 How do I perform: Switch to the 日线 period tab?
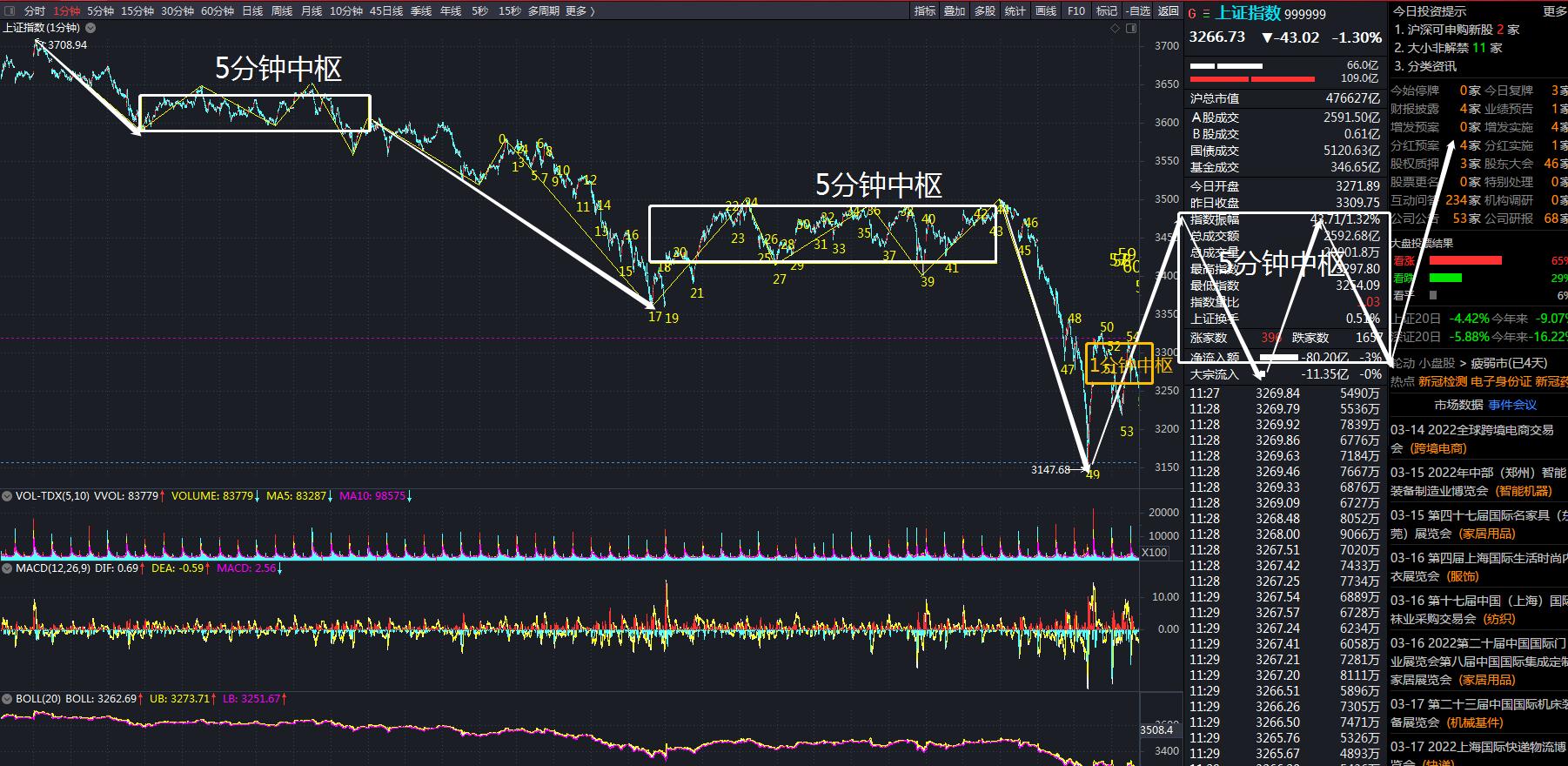tap(252, 10)
